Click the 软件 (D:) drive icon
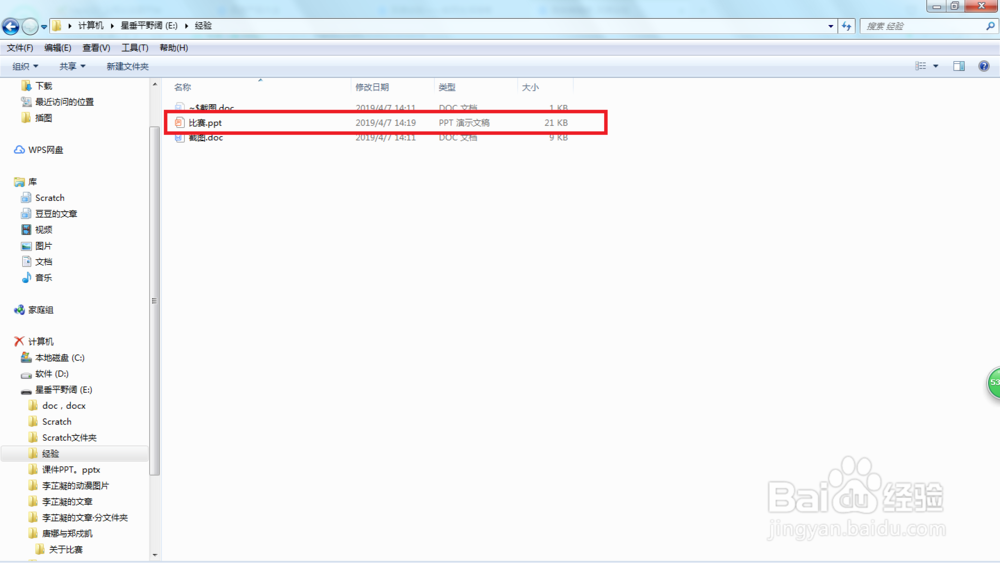 26,374
